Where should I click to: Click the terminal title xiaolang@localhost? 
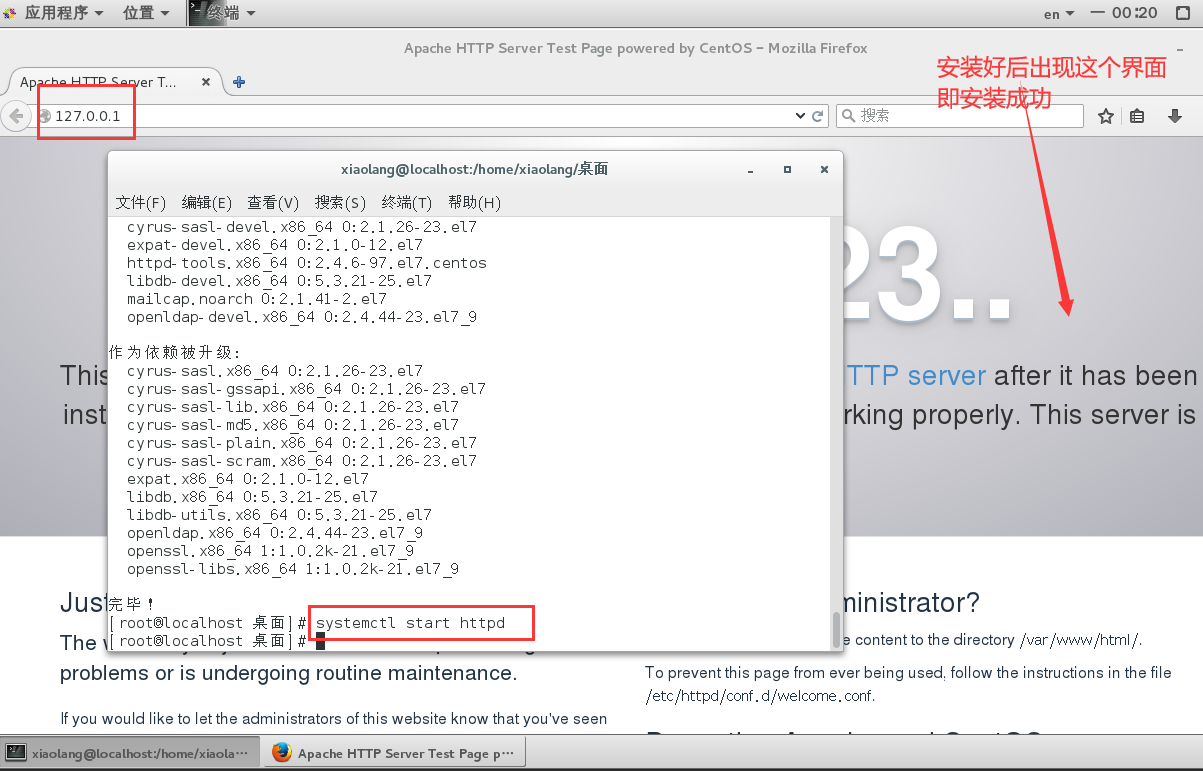474,170
